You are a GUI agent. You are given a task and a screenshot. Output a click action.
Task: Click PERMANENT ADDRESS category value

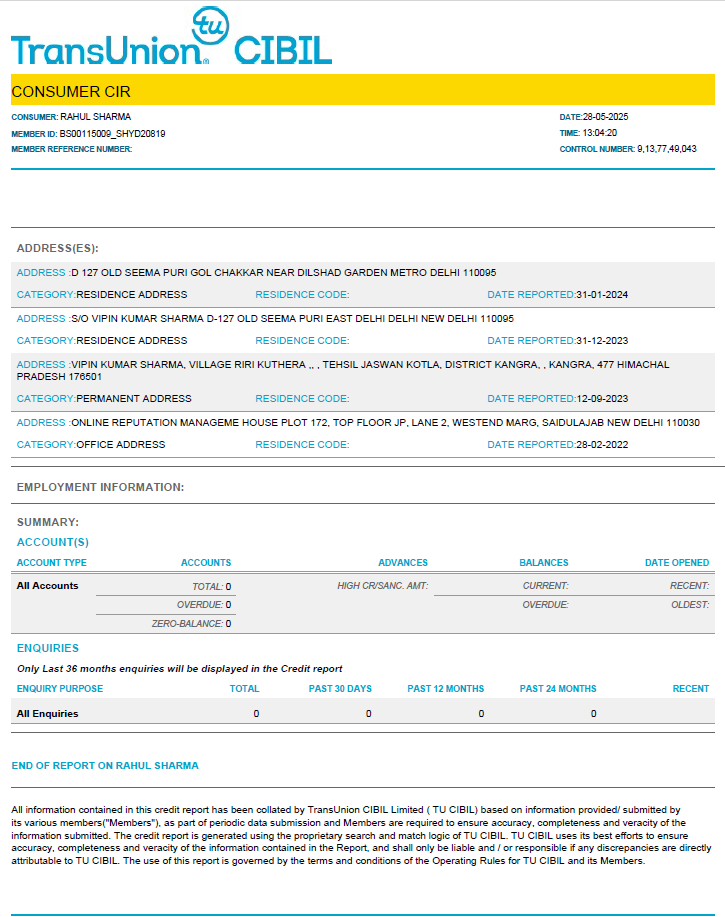(134, 398)
